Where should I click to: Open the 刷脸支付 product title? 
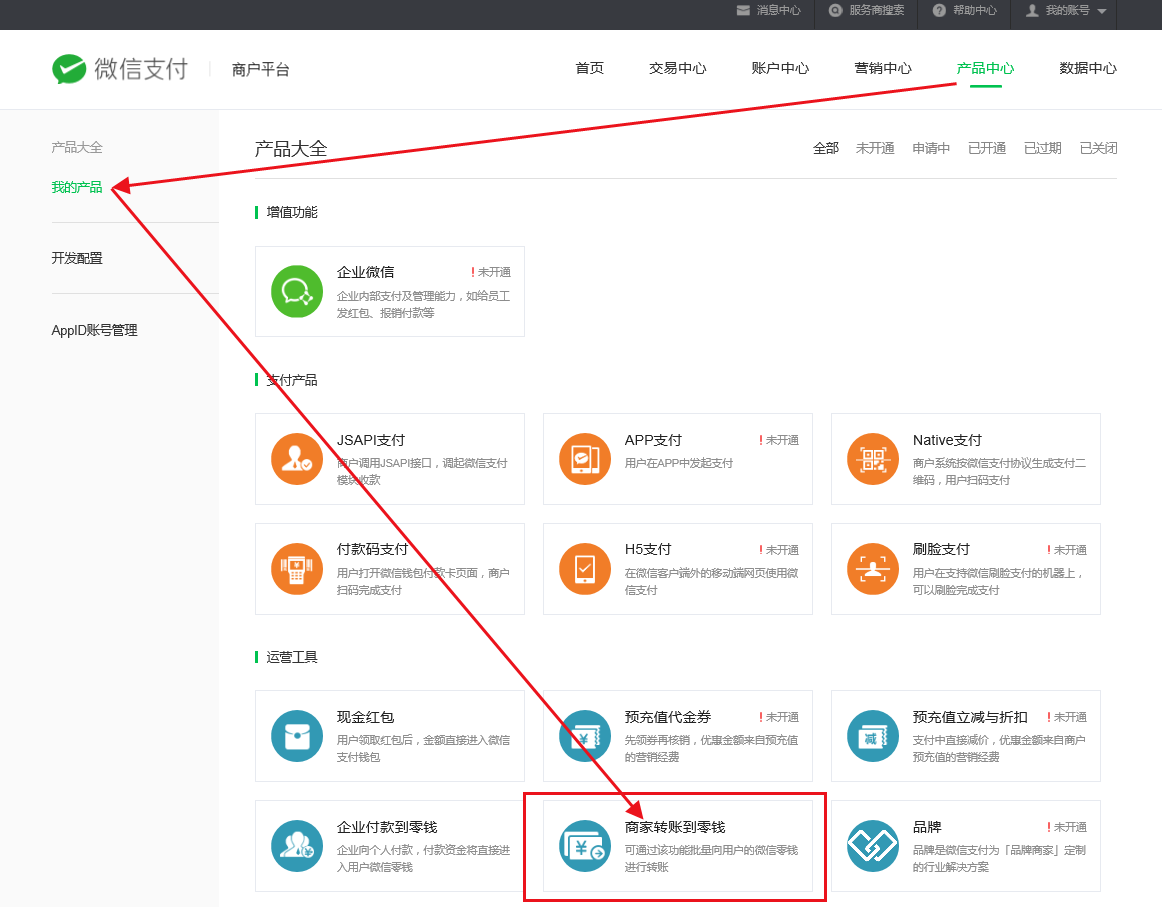(941, 549)
